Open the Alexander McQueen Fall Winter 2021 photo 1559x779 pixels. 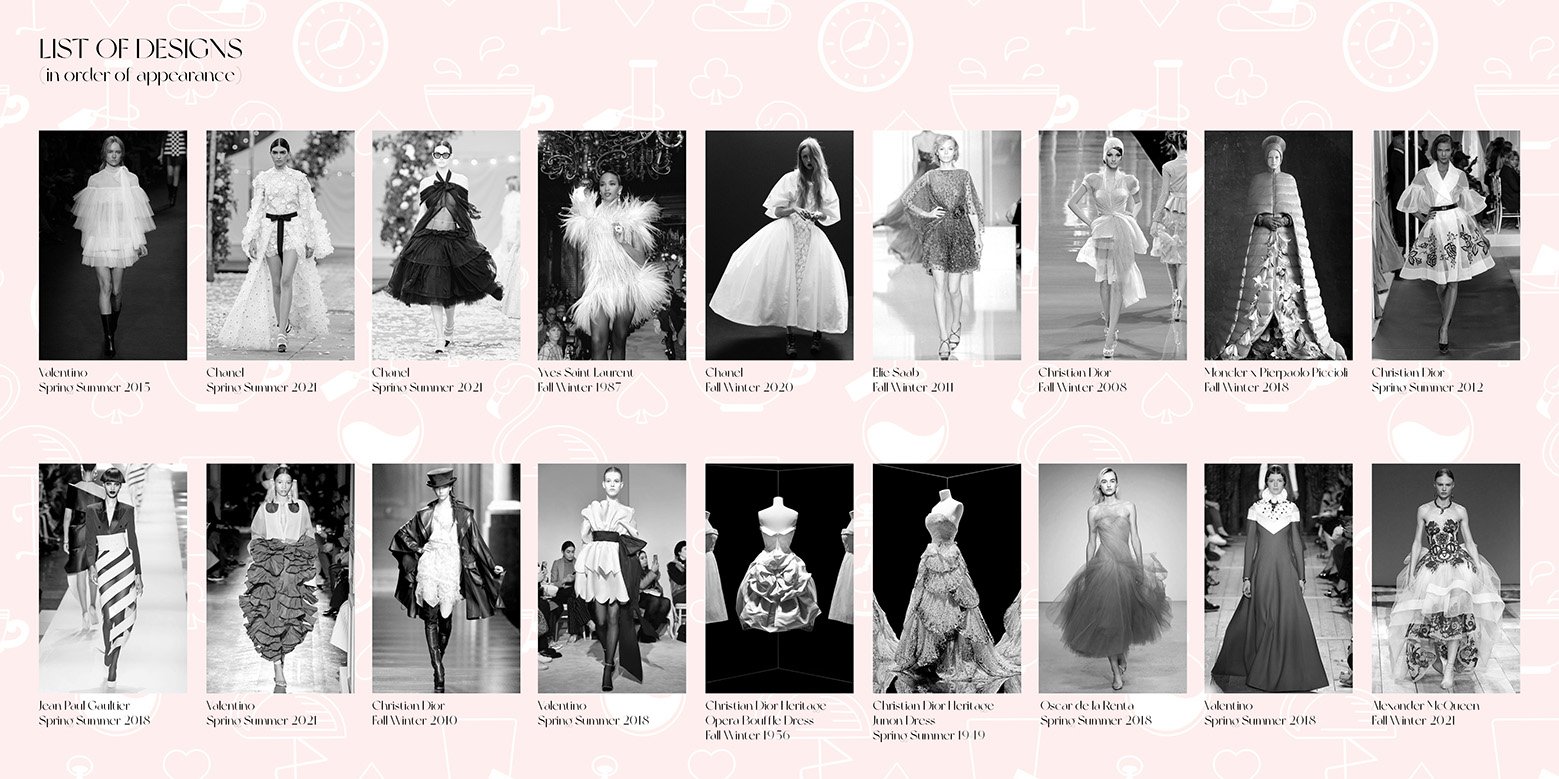click(1445, 578)
